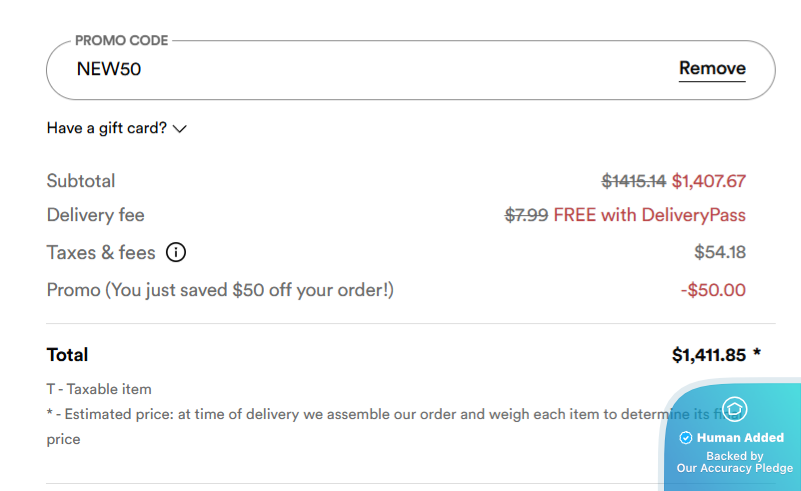Click the "Our Accuracy Pledge" badge text
Viewport: 801px width, 491px height.
coord(735,468)
